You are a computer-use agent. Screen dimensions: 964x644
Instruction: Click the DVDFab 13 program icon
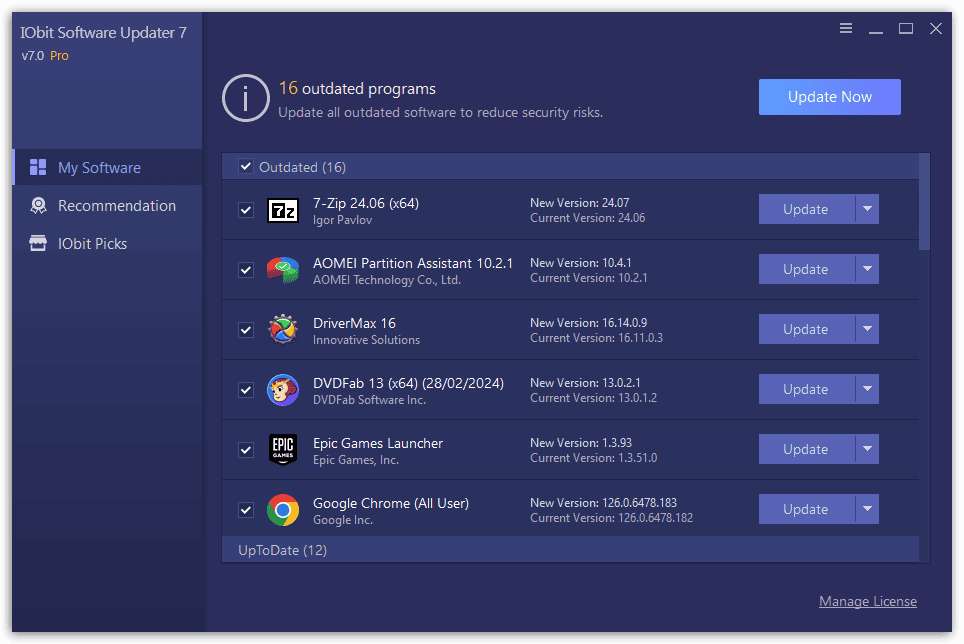point(283,390)
